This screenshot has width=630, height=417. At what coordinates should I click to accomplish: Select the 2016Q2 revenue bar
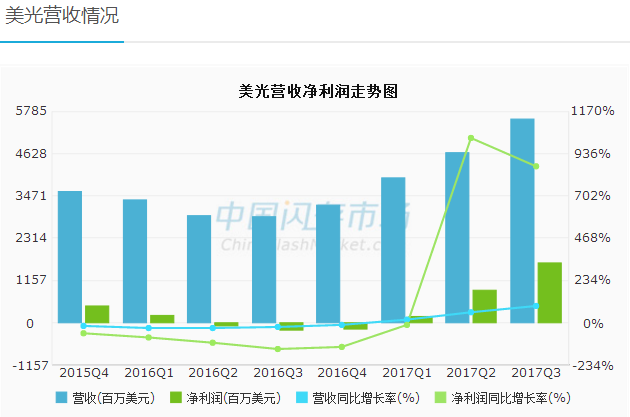199,269
